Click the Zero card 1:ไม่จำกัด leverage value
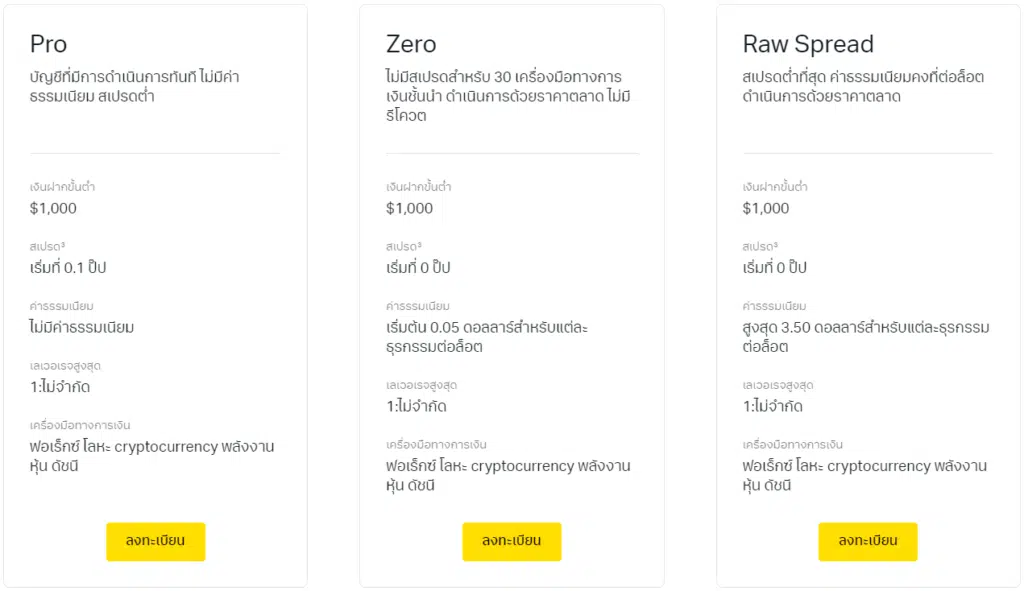The height and width of the screenshot is (591, 1024). click(416, 406)
